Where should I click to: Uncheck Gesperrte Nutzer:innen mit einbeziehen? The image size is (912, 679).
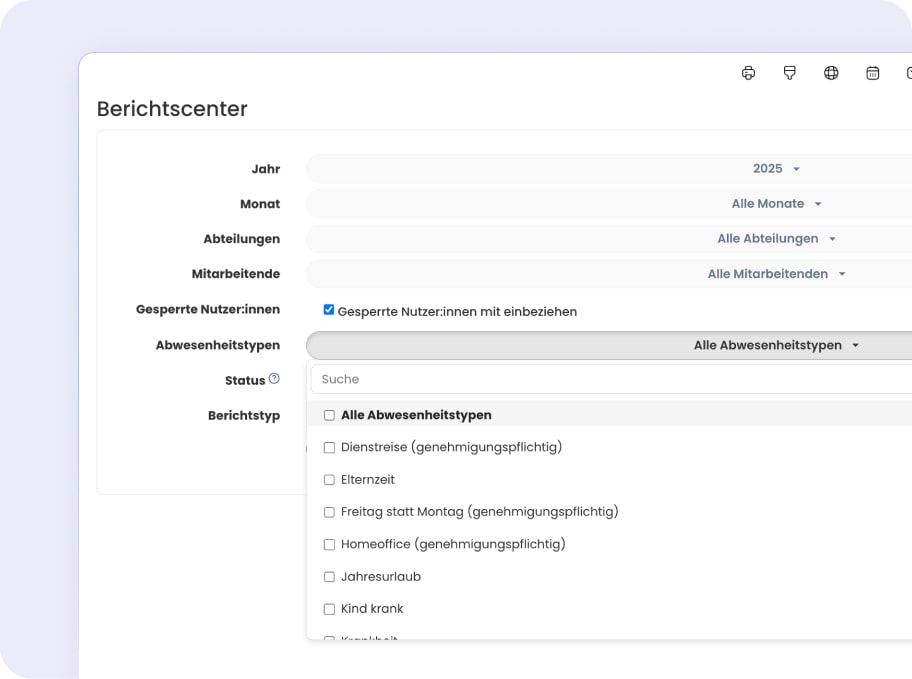click(x=329, y=310)
